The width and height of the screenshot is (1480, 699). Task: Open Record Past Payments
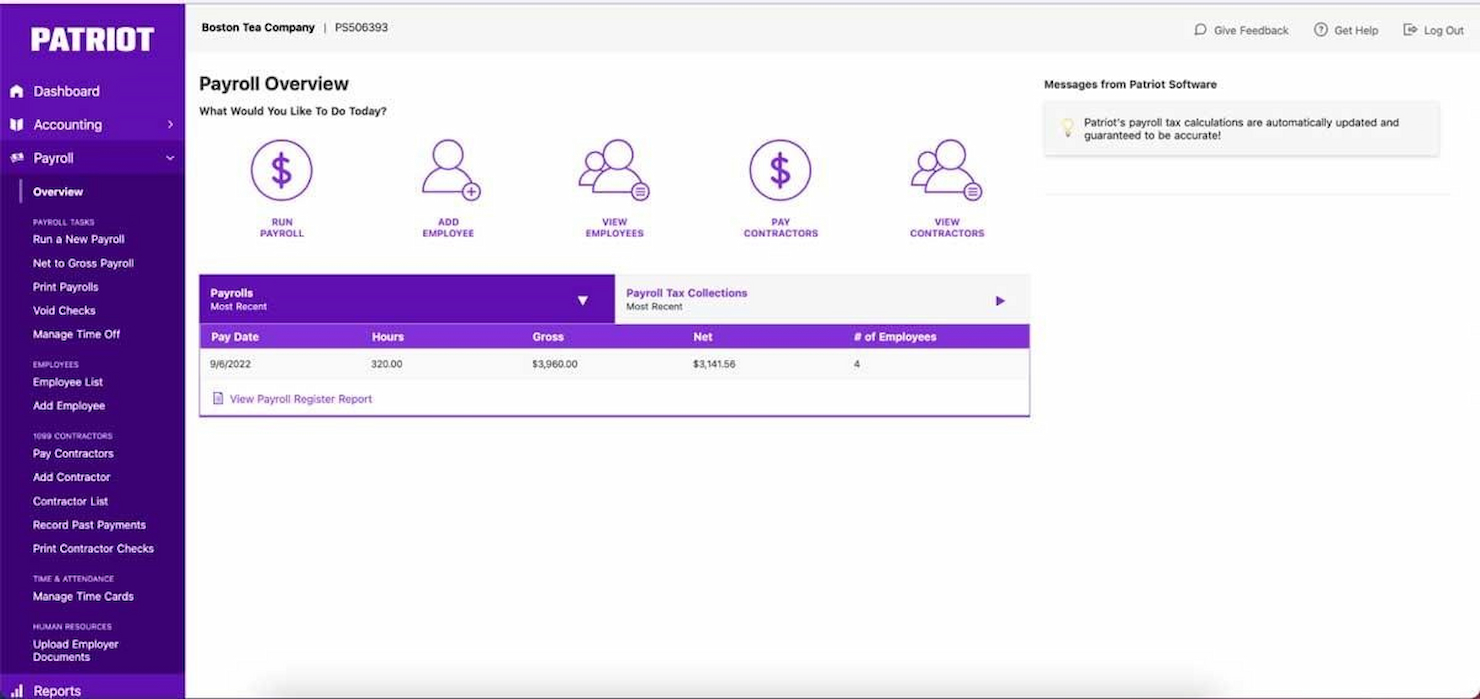(89, 525)
